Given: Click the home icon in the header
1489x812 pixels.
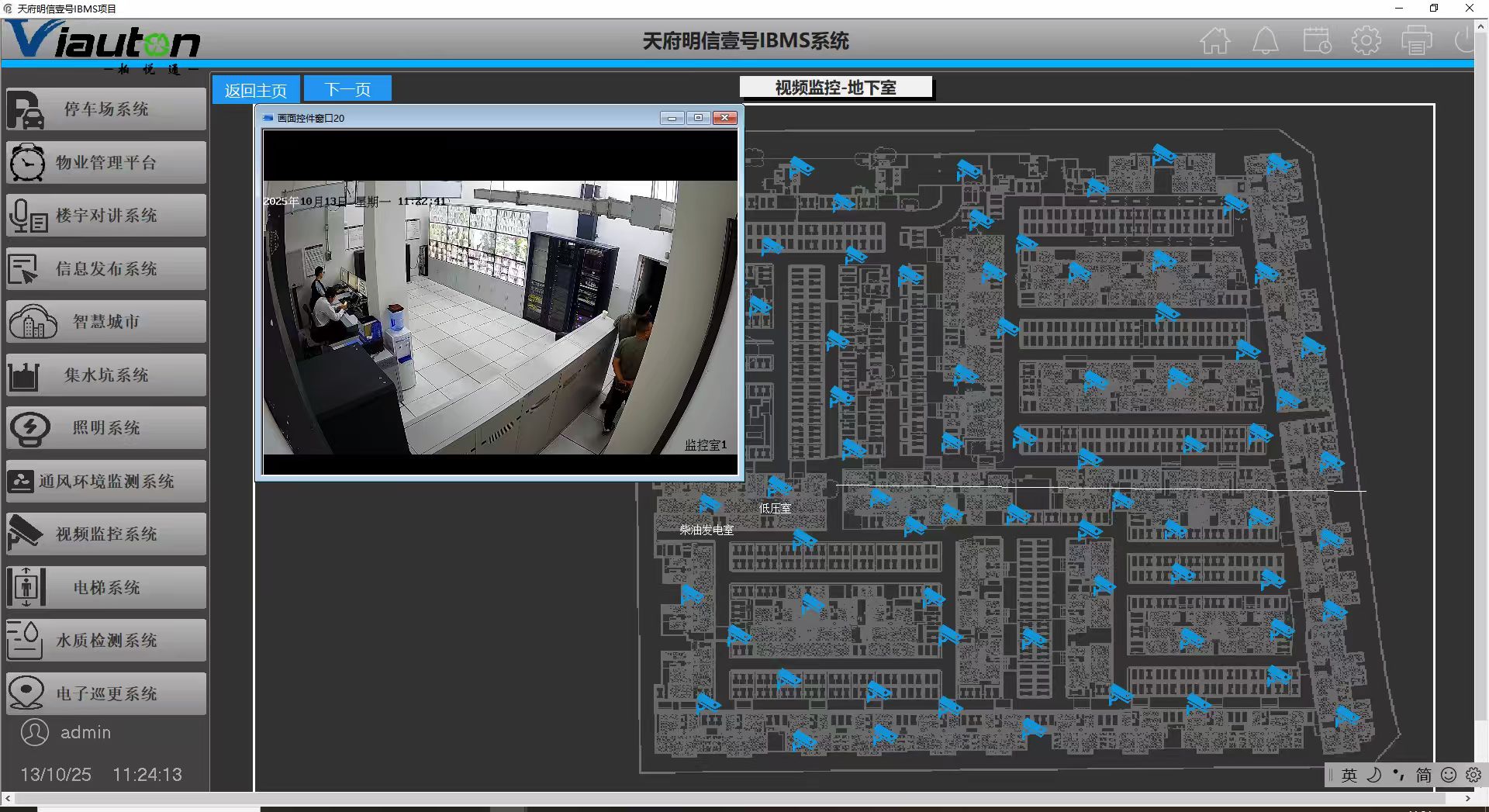Looking at the screenshot, I should [1215, 40].
